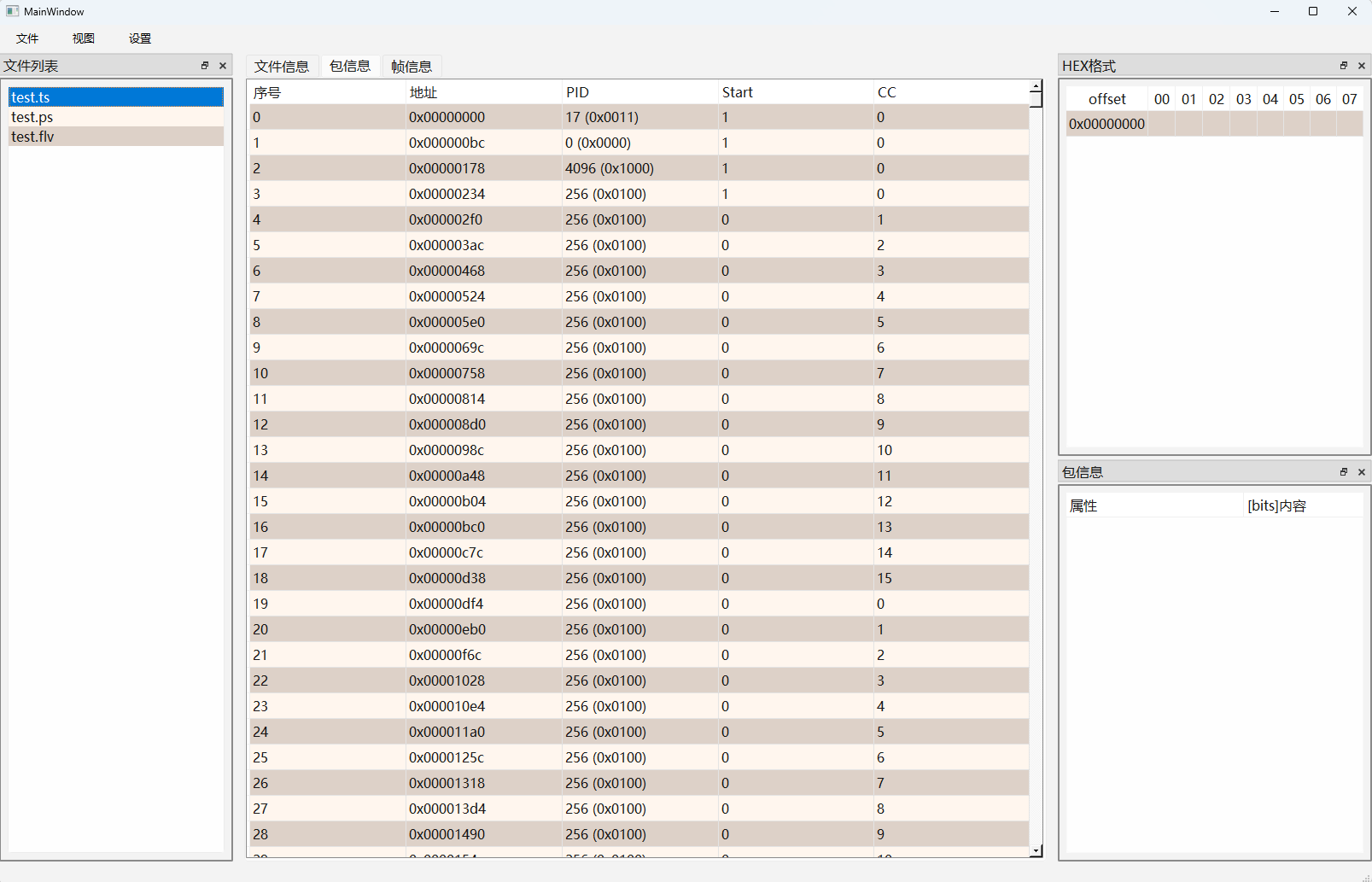Select address cell 0x000013d4

483,809
